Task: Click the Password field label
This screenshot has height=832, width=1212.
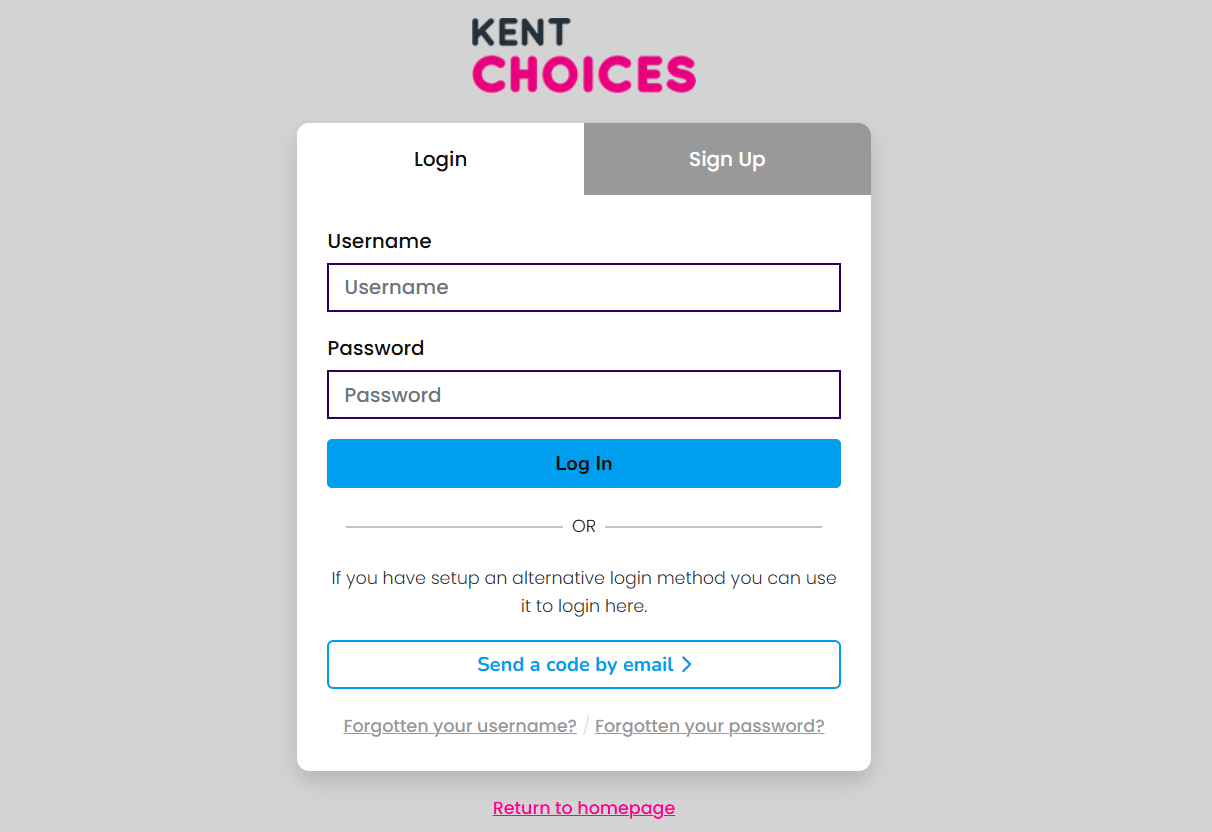Action: [x=375, y=348]
